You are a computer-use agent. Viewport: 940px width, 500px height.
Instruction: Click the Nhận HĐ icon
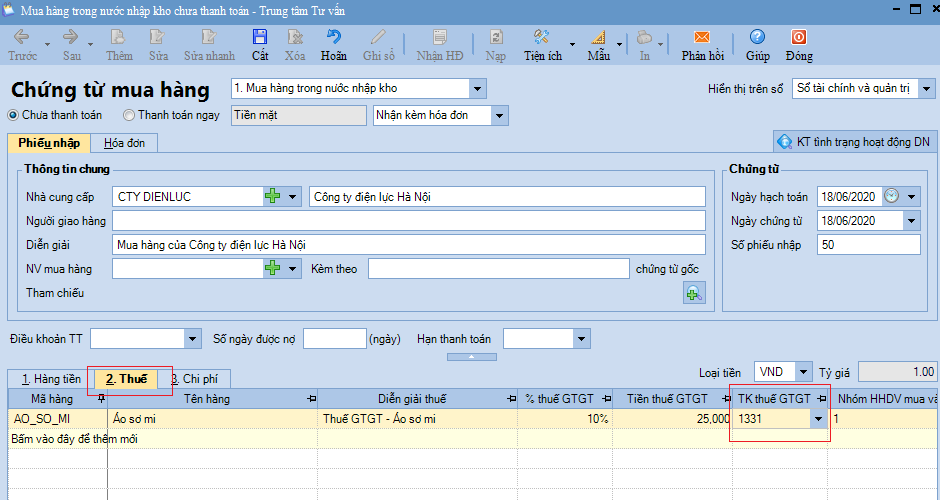[439, 37]
